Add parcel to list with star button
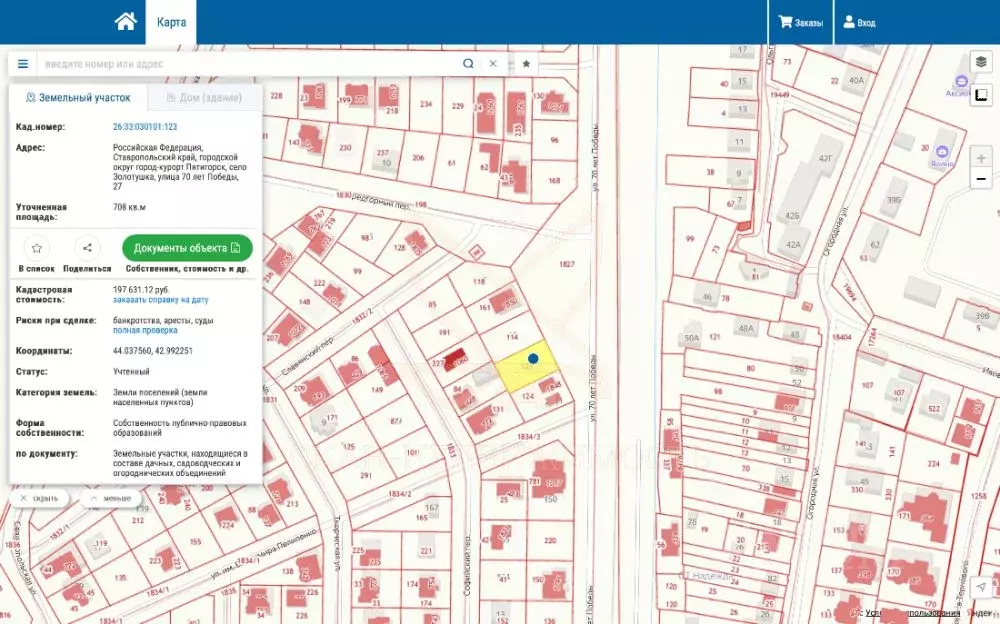The image size is (1000, 624). click(36, 248)
